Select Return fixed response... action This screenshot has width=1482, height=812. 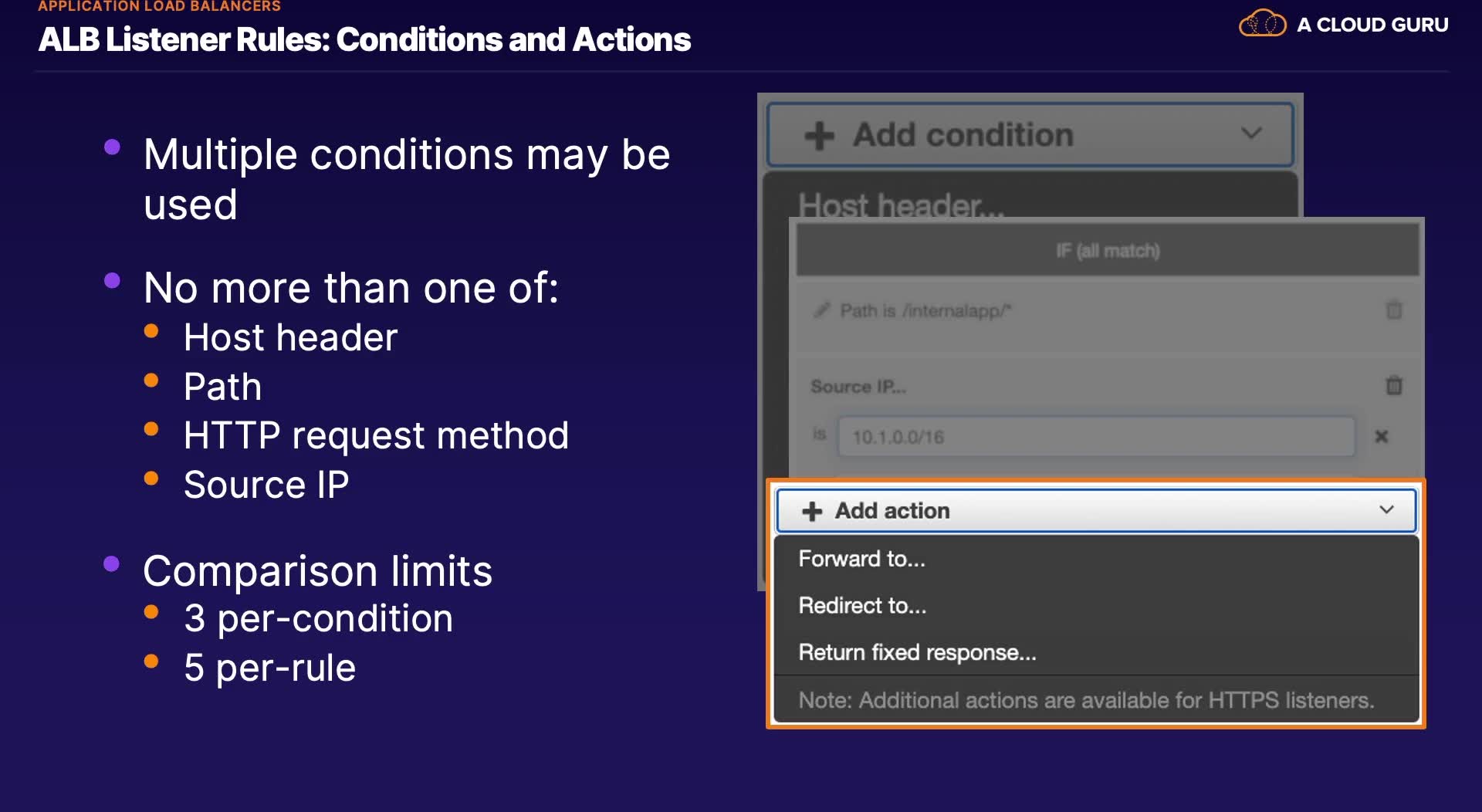coord(917,653)
